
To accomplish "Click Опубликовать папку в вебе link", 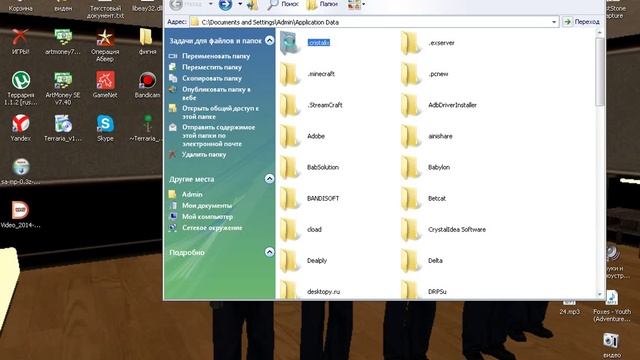I will pos(216,93).
